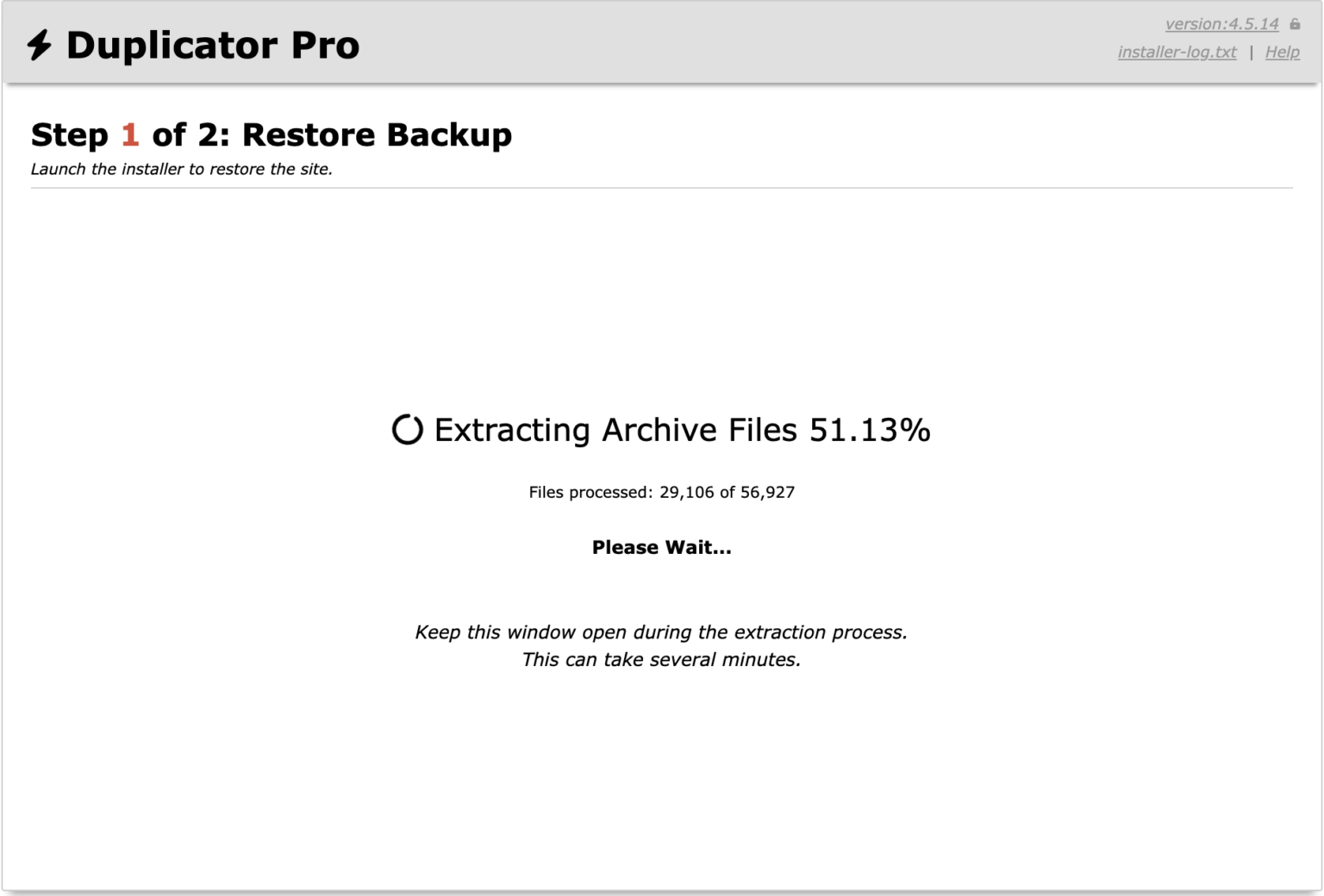This screenshot has width=1324, height=896.
Task: Click the Help link in the header
Action: point(1282,53)
